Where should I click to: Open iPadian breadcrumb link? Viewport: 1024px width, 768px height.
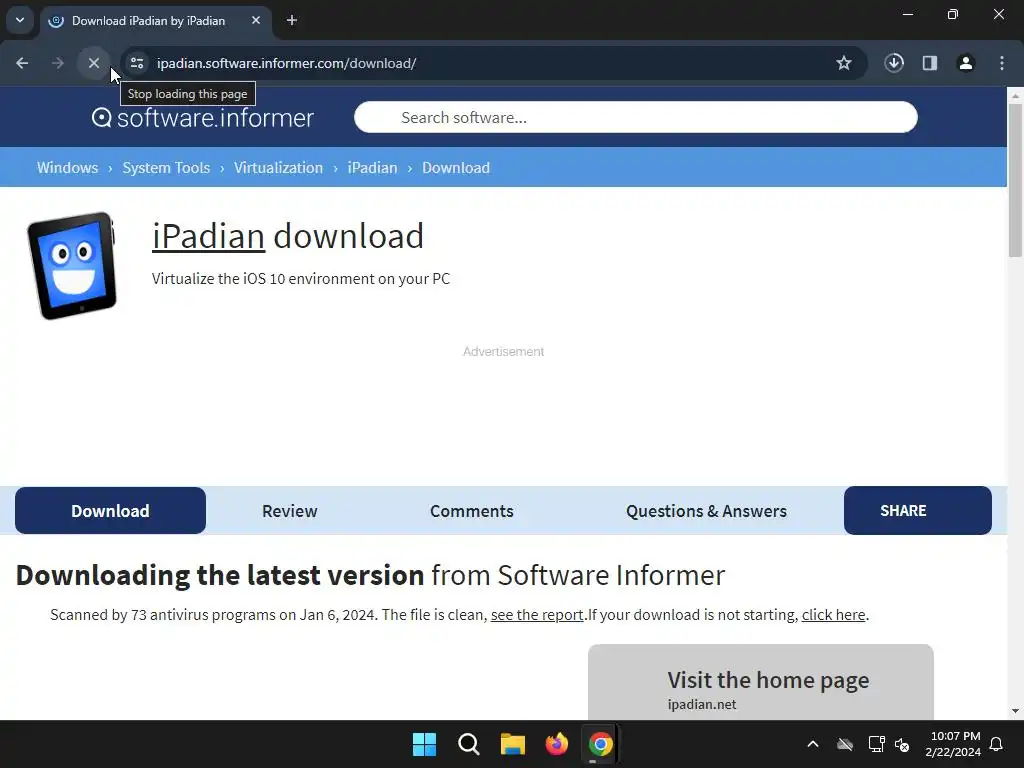[372, 168]
